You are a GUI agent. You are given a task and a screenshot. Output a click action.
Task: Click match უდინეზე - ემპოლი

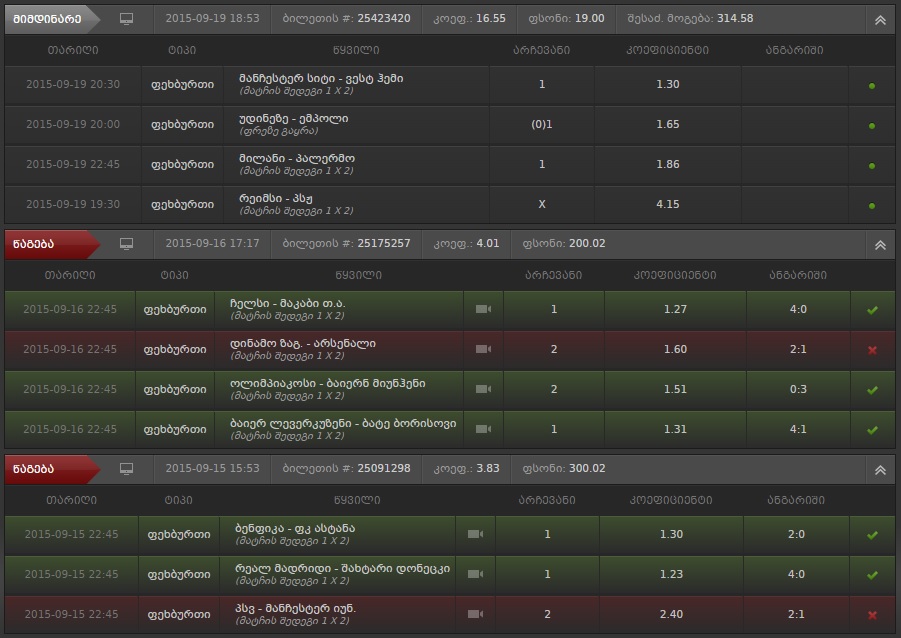(294, 118)
